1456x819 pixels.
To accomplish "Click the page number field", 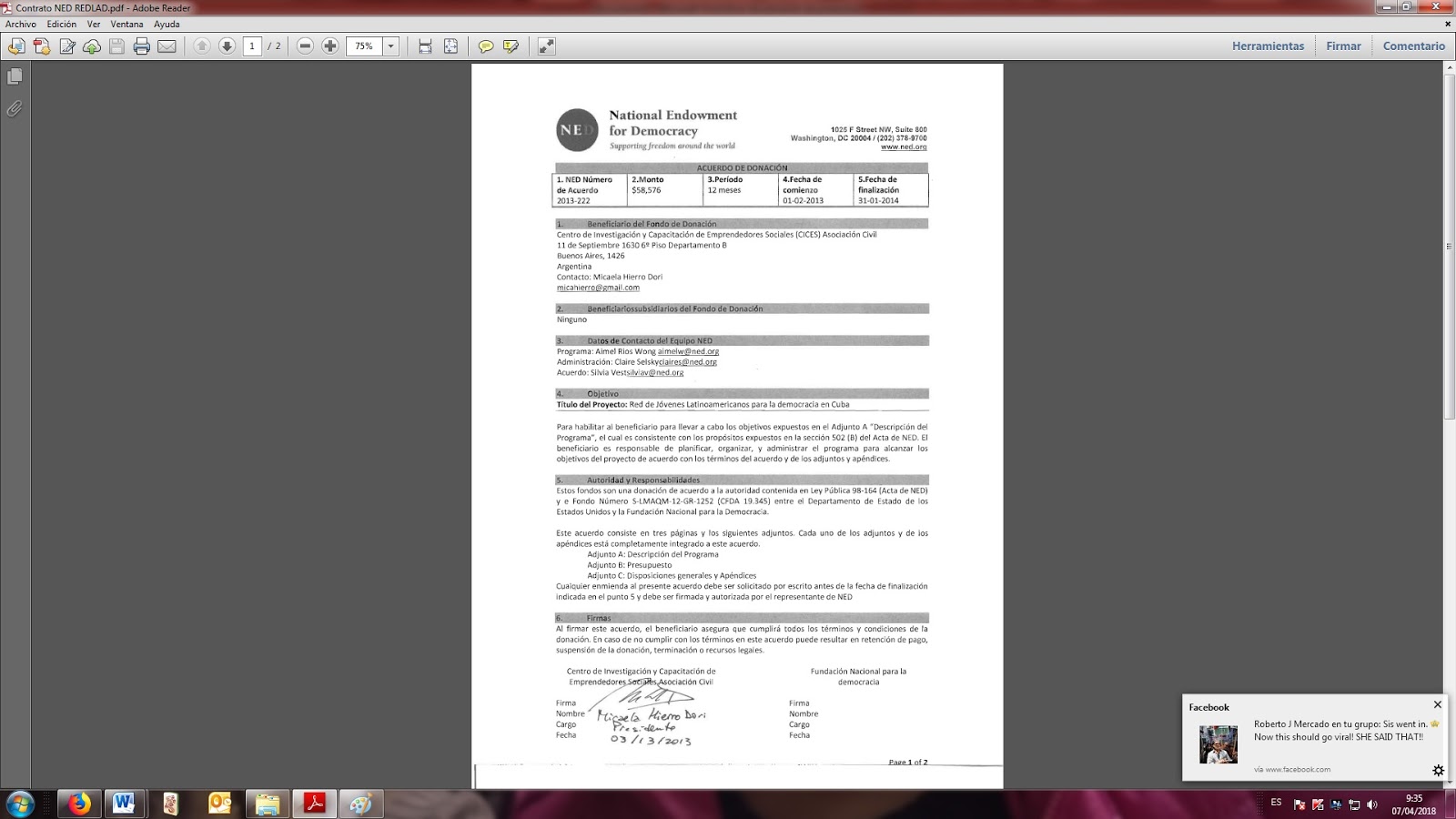I will click(252, 46).
